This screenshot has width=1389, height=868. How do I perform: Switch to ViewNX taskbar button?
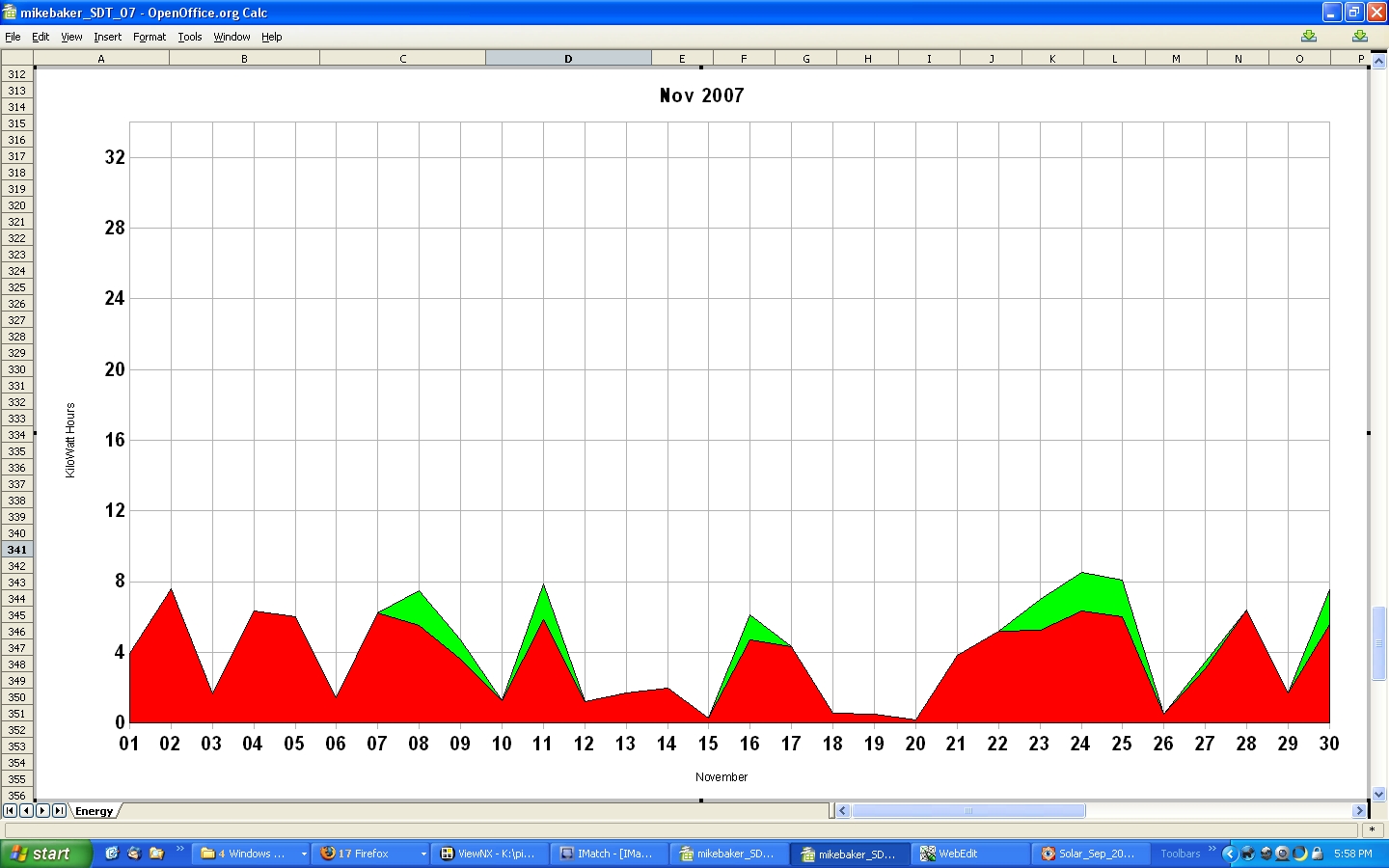[x=488, y=854]
